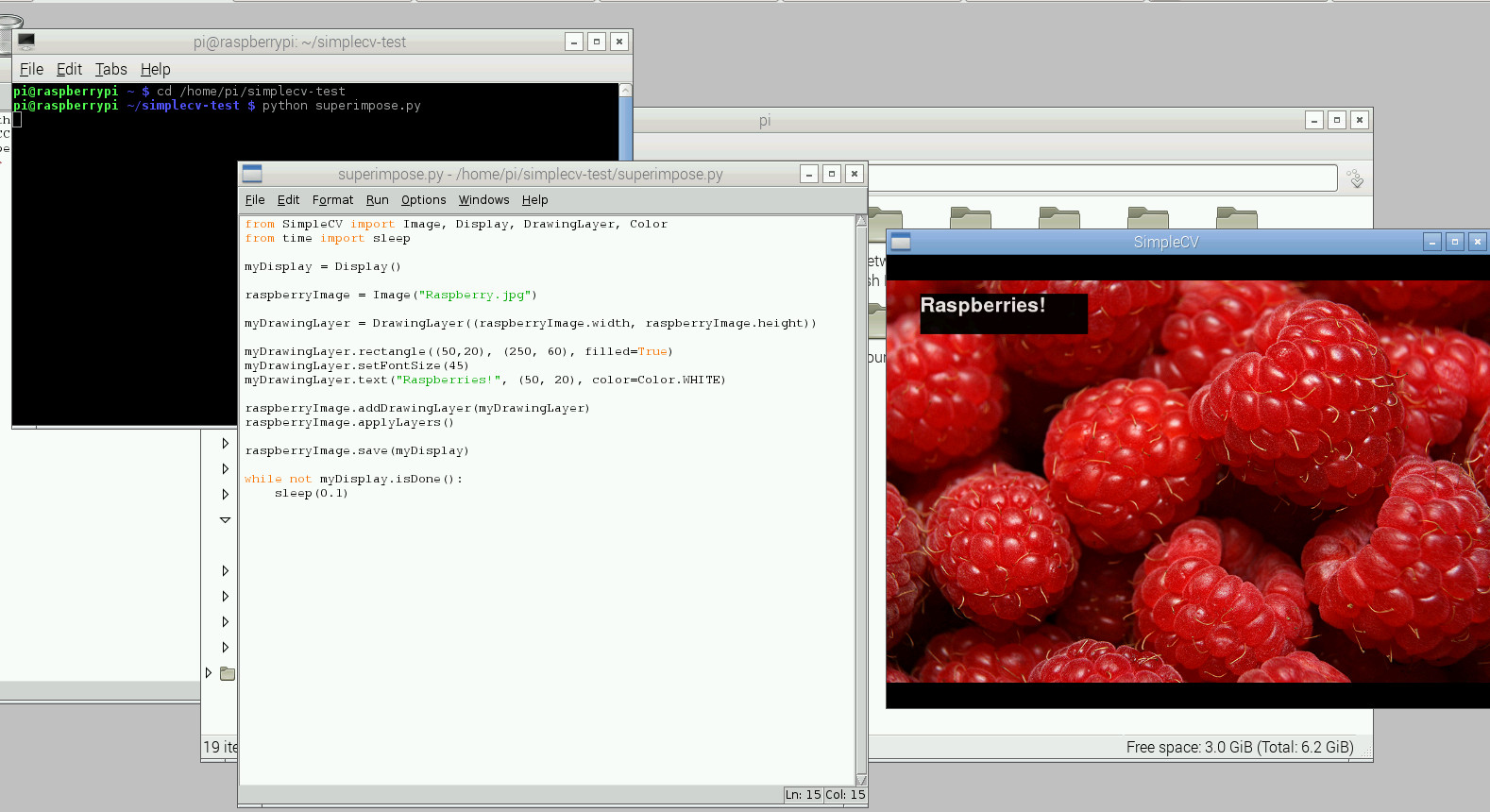The width and height of the screenshot is (1490, 812).
Task: Click the terminal icon in the terminal title bar
Action: 26,42
